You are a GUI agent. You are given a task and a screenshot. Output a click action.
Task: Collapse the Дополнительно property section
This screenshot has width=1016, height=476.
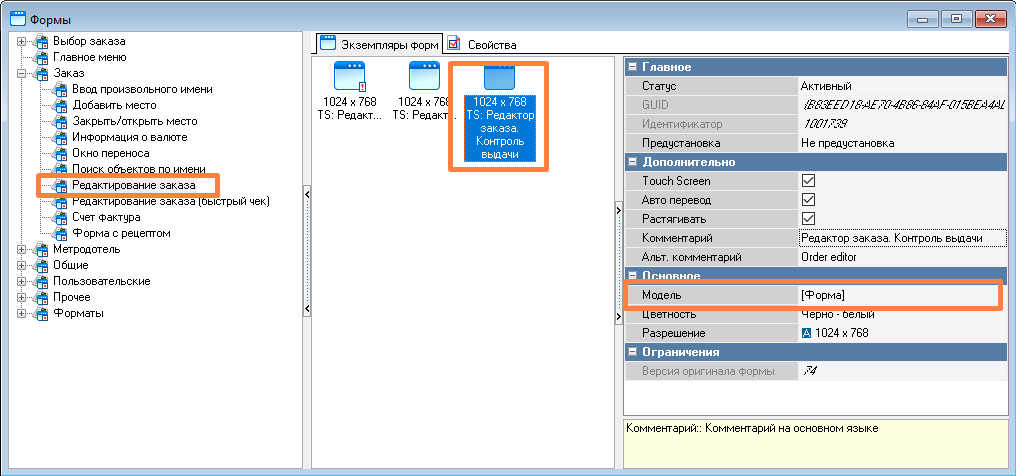click(632, 162)
